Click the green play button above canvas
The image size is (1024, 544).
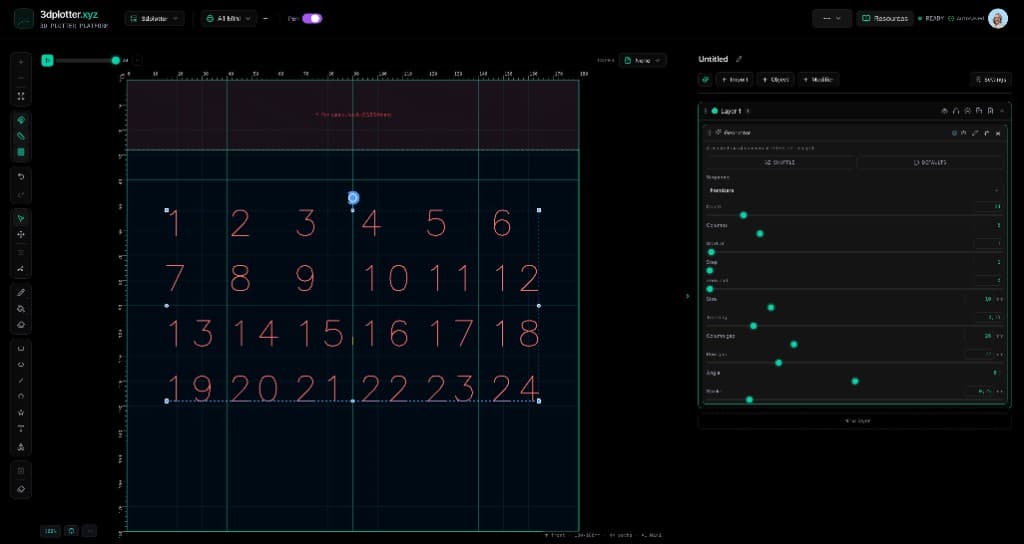tap(47, 60)
